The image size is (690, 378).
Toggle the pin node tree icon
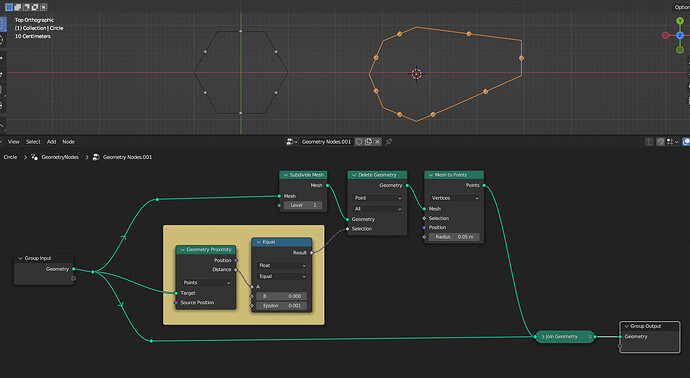(389, 142)
